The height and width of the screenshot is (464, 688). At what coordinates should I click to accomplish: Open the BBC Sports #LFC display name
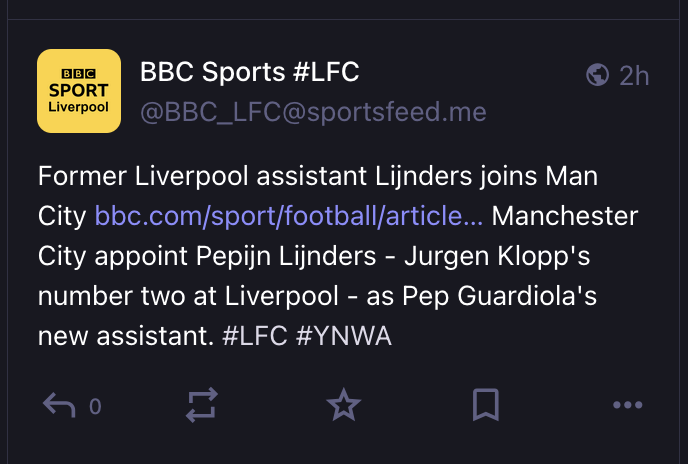point(250,72)
